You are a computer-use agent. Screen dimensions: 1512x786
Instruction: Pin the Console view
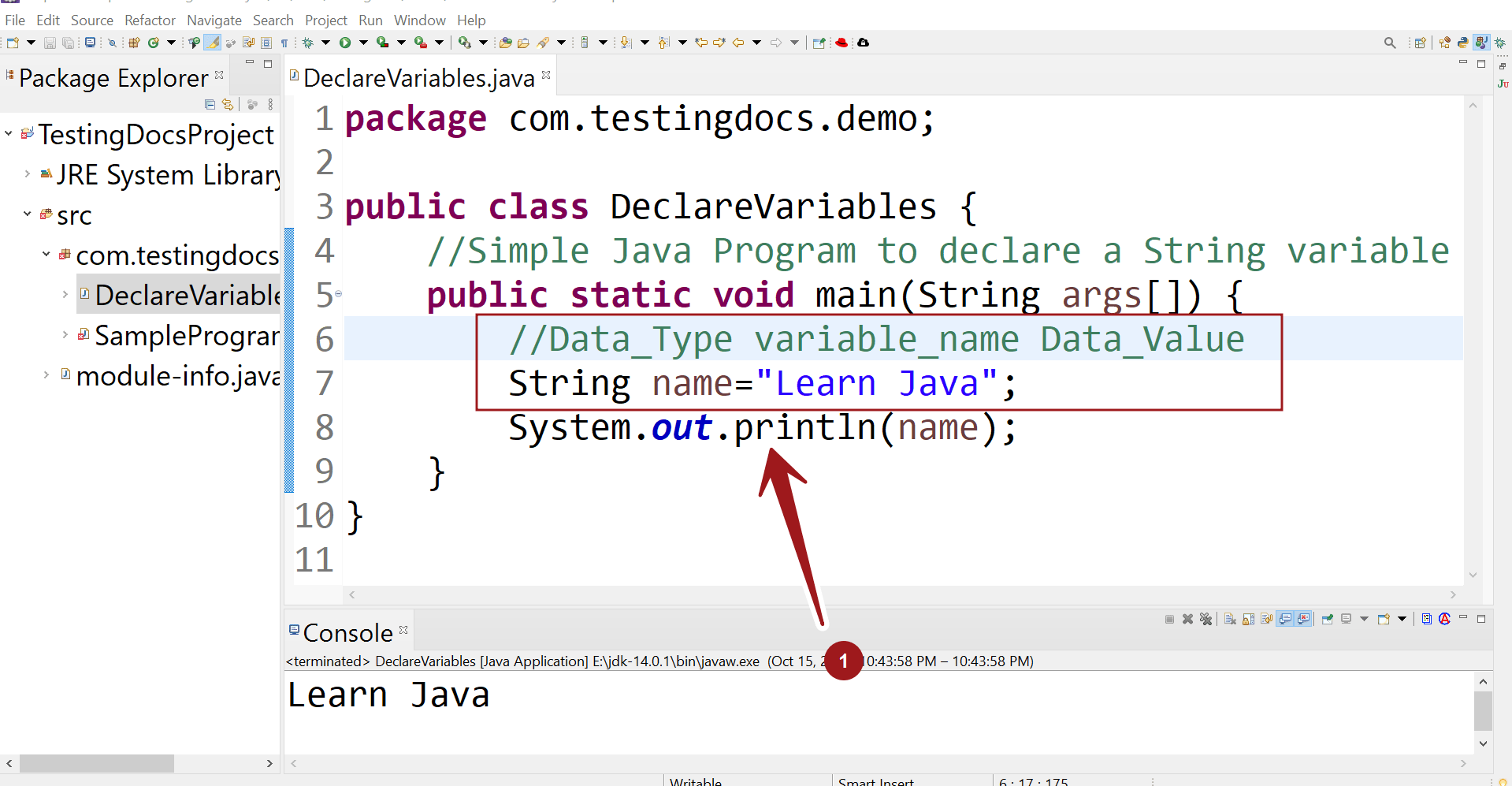click(1328, 619)
